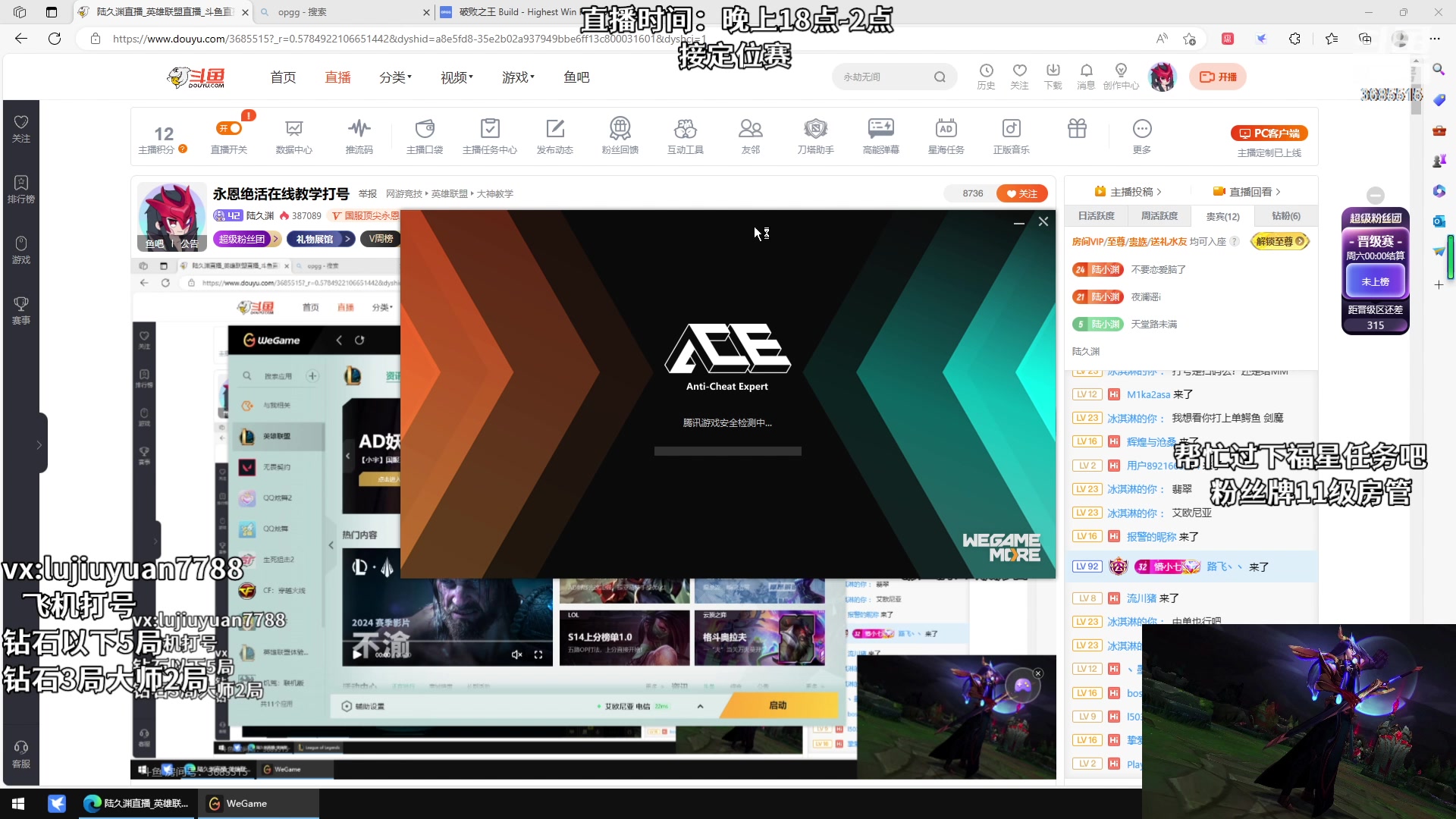This screenshot has width=1456, height=819.
Task: Go to 首页 home navigation
Action: coord(283,77)
